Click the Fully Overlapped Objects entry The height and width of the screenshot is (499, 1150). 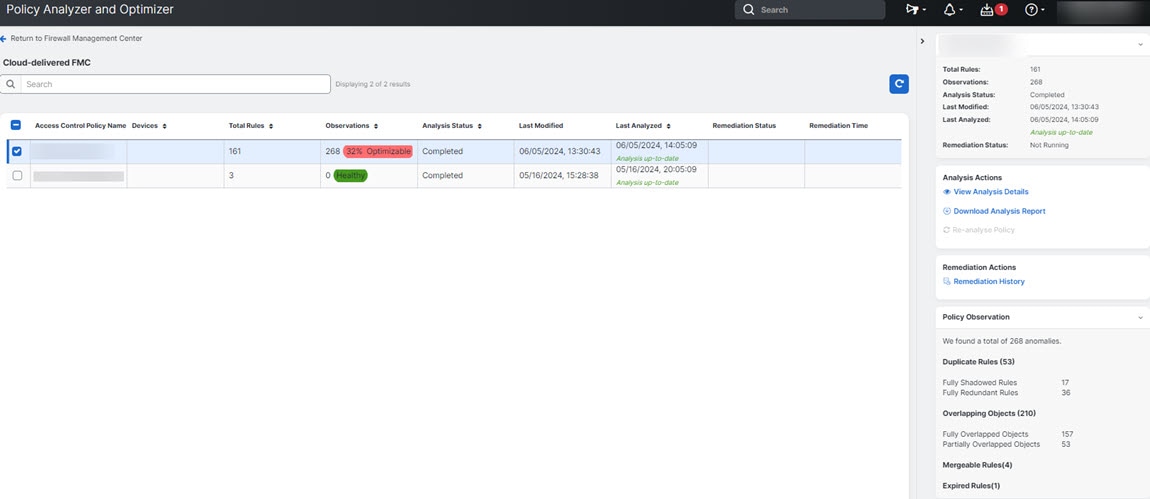(985, 434)
